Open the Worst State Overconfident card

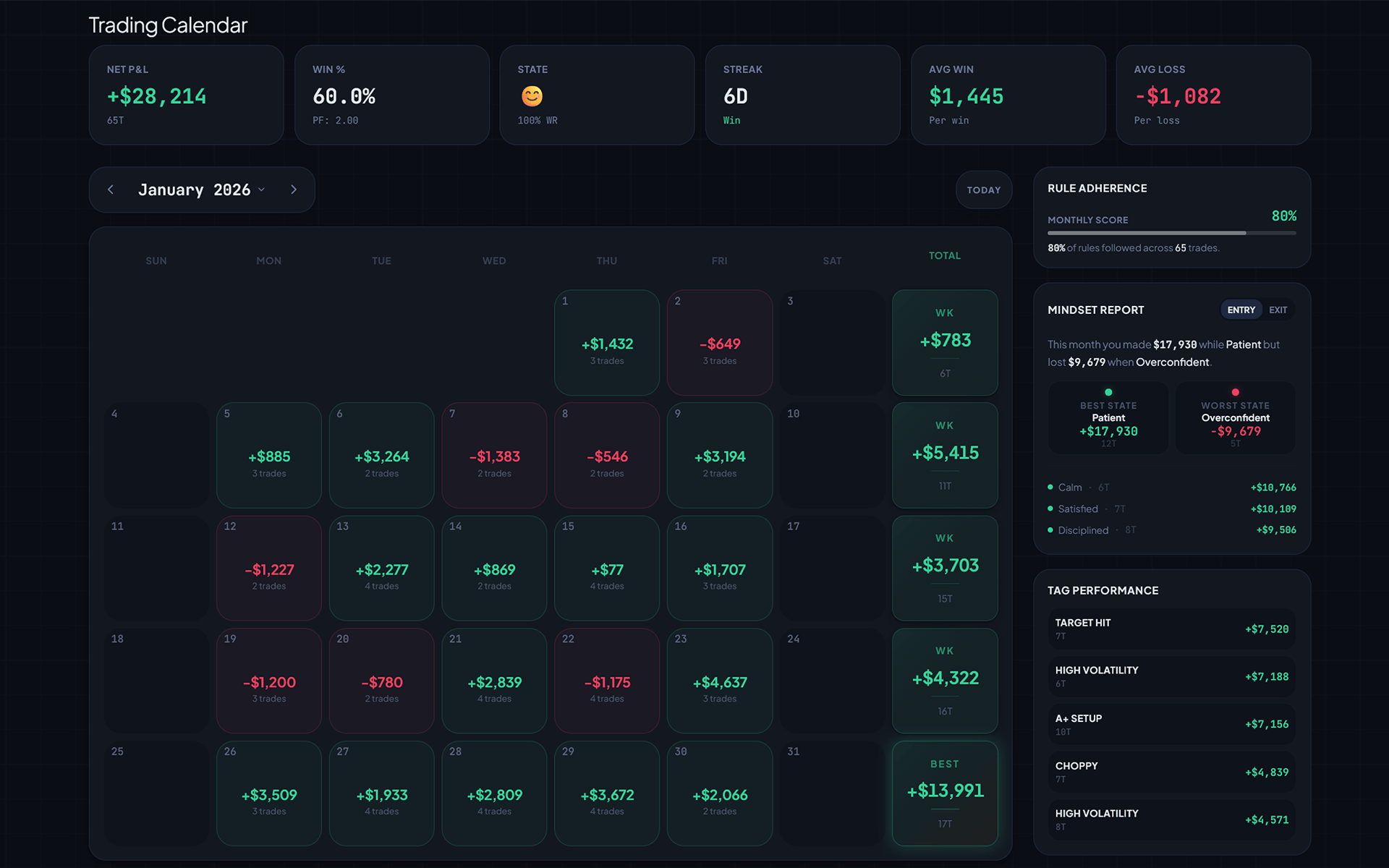(x=1235, y=418)
